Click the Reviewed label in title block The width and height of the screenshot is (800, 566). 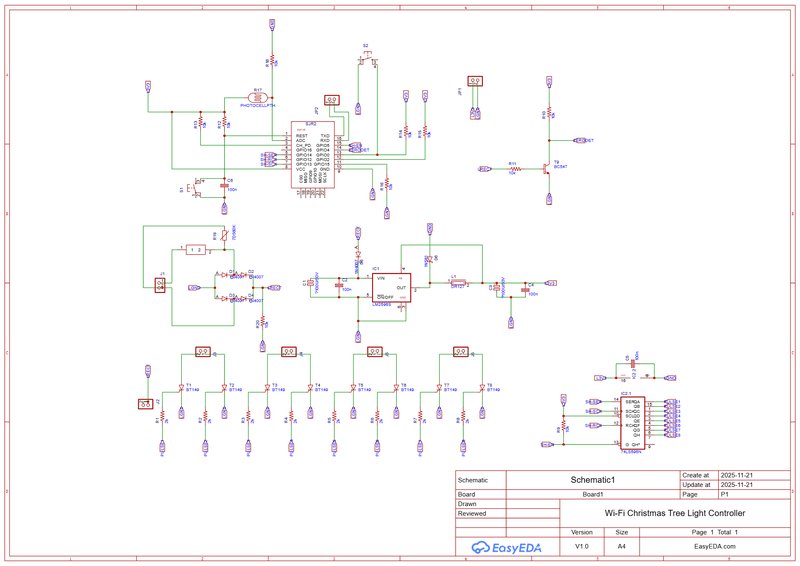tap(472, 513)
